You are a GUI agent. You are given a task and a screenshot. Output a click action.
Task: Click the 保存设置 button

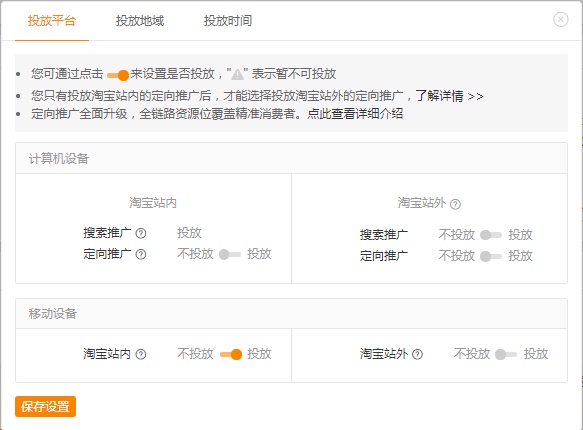[x=45, y=407]
